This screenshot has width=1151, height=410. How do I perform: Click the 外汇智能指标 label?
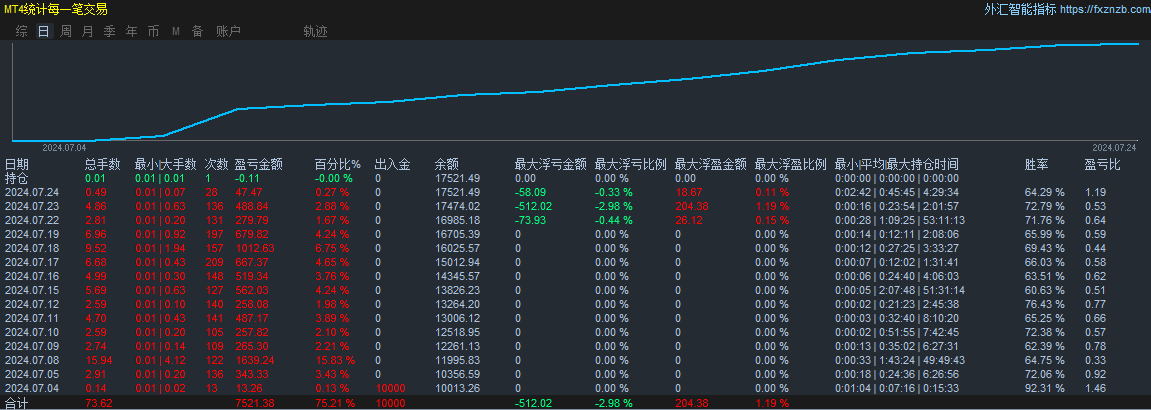(1020, 10)
